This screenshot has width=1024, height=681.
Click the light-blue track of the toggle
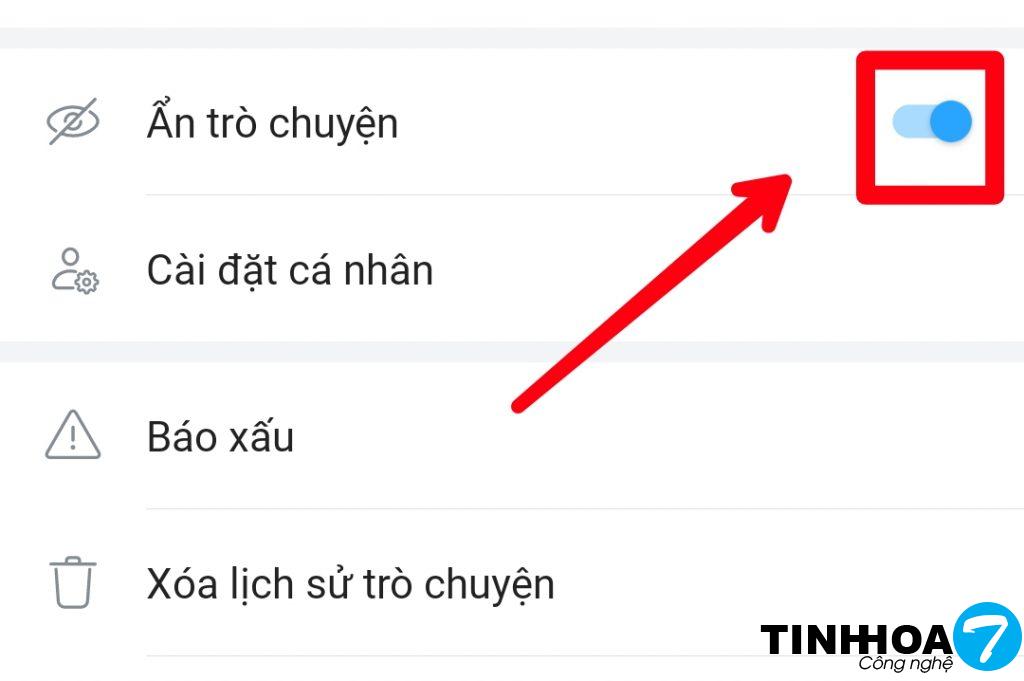(x=910, y=122)
